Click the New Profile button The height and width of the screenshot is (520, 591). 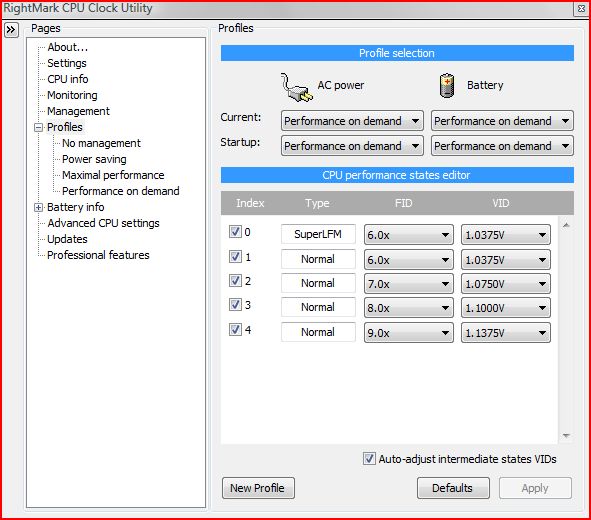(x=258, y=488)
